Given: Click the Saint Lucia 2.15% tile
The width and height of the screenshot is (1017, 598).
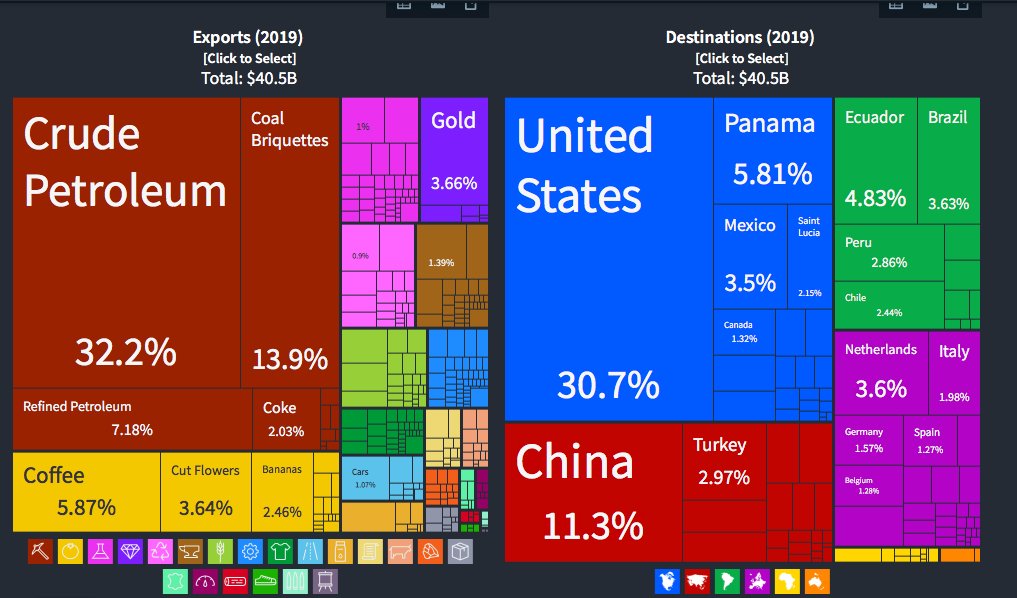Looking at the screenshot, I should pyautogui.click(x=810, y=257).
